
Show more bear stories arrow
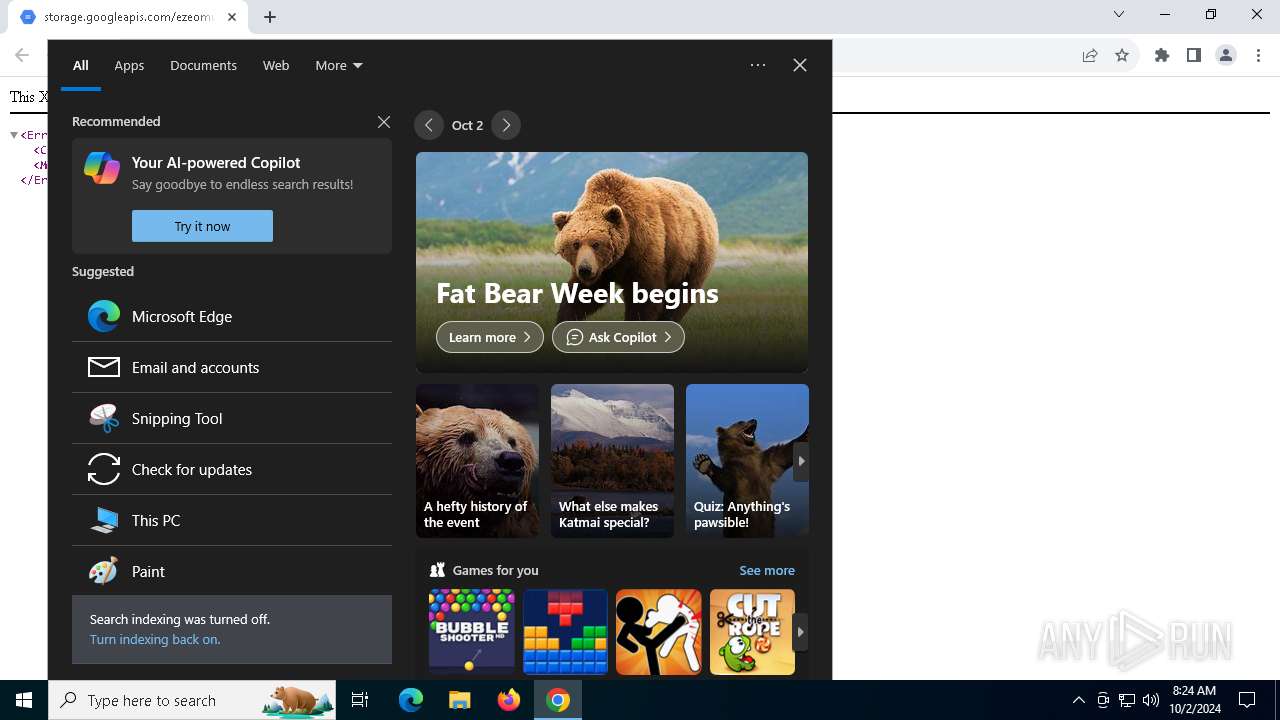(800, 461)
